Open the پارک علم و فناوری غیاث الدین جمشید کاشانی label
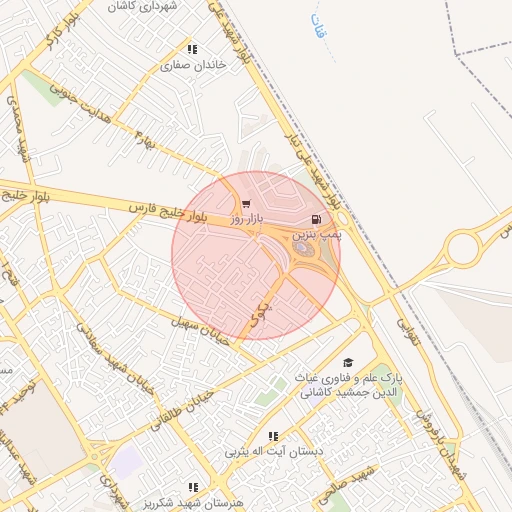Screen dimensions: 512x512 [348, 385]
